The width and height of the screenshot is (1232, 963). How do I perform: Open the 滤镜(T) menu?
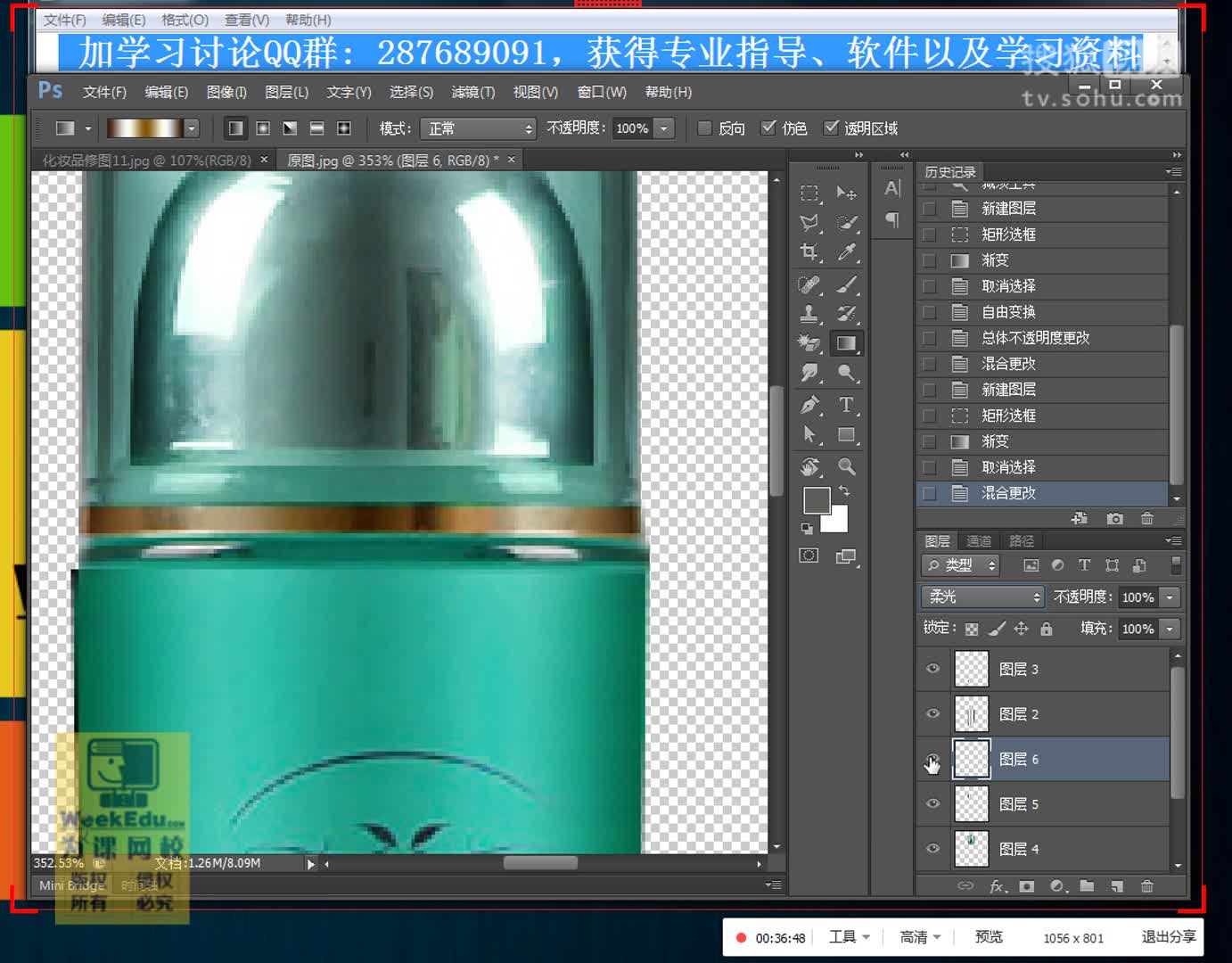click(472, 92)
